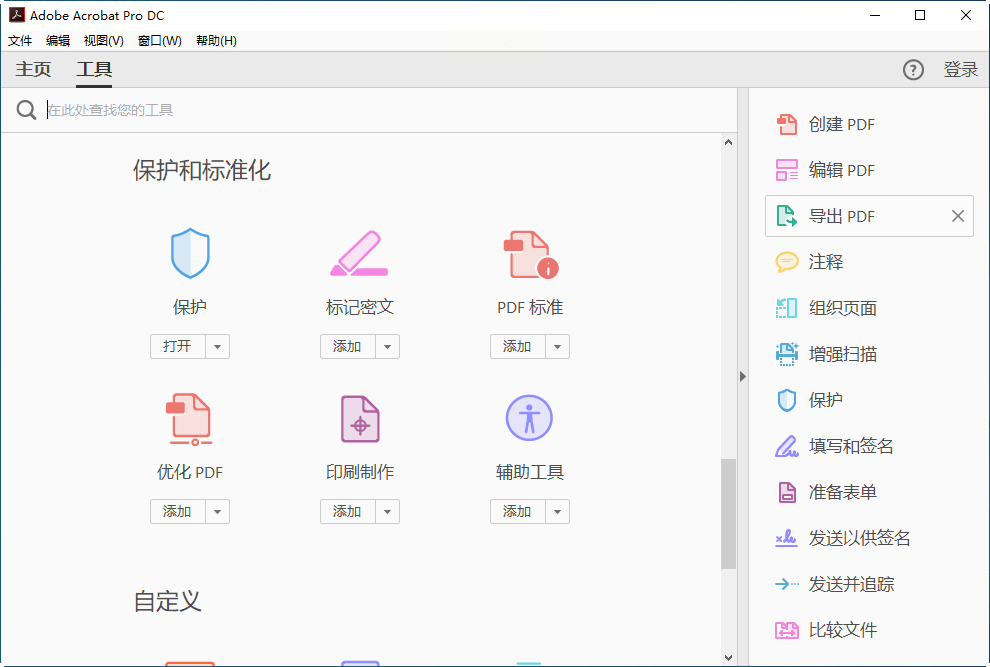
Task: Expand the dropdown arrow next to 打开
Action: point(218,347)
